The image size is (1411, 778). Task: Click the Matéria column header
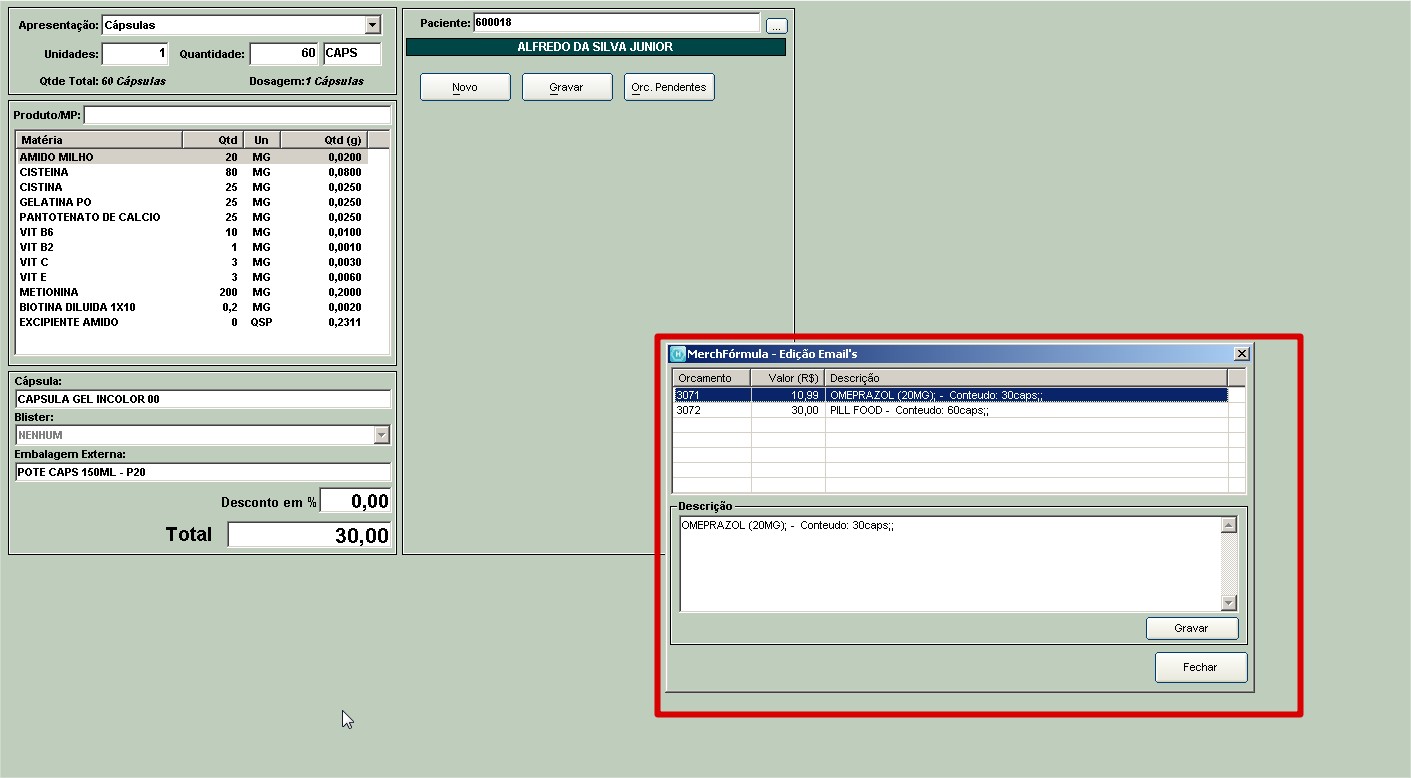coord(99,140)
